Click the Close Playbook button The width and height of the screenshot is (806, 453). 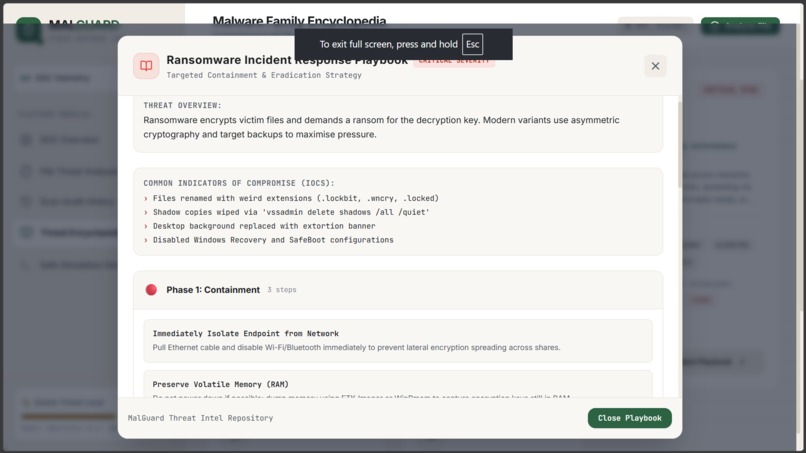tap(629, 418)
